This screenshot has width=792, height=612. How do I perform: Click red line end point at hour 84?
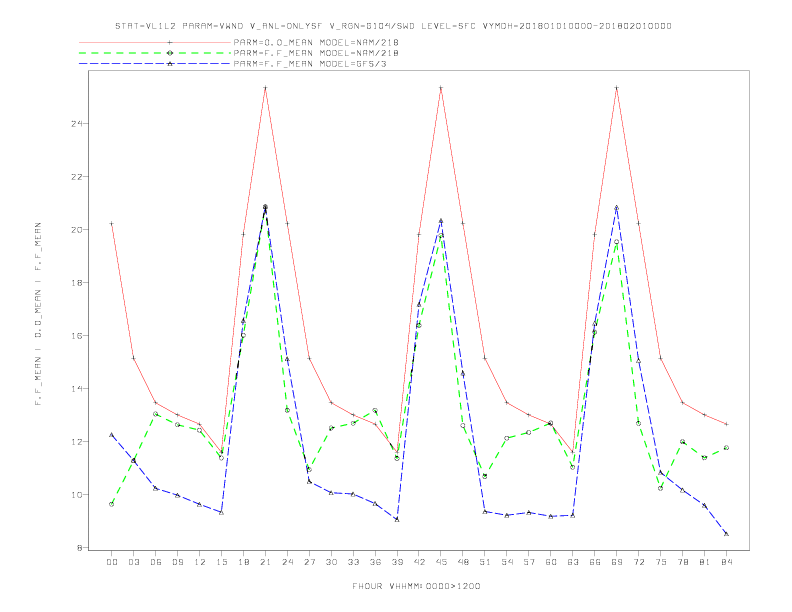(x=726, y=424)
